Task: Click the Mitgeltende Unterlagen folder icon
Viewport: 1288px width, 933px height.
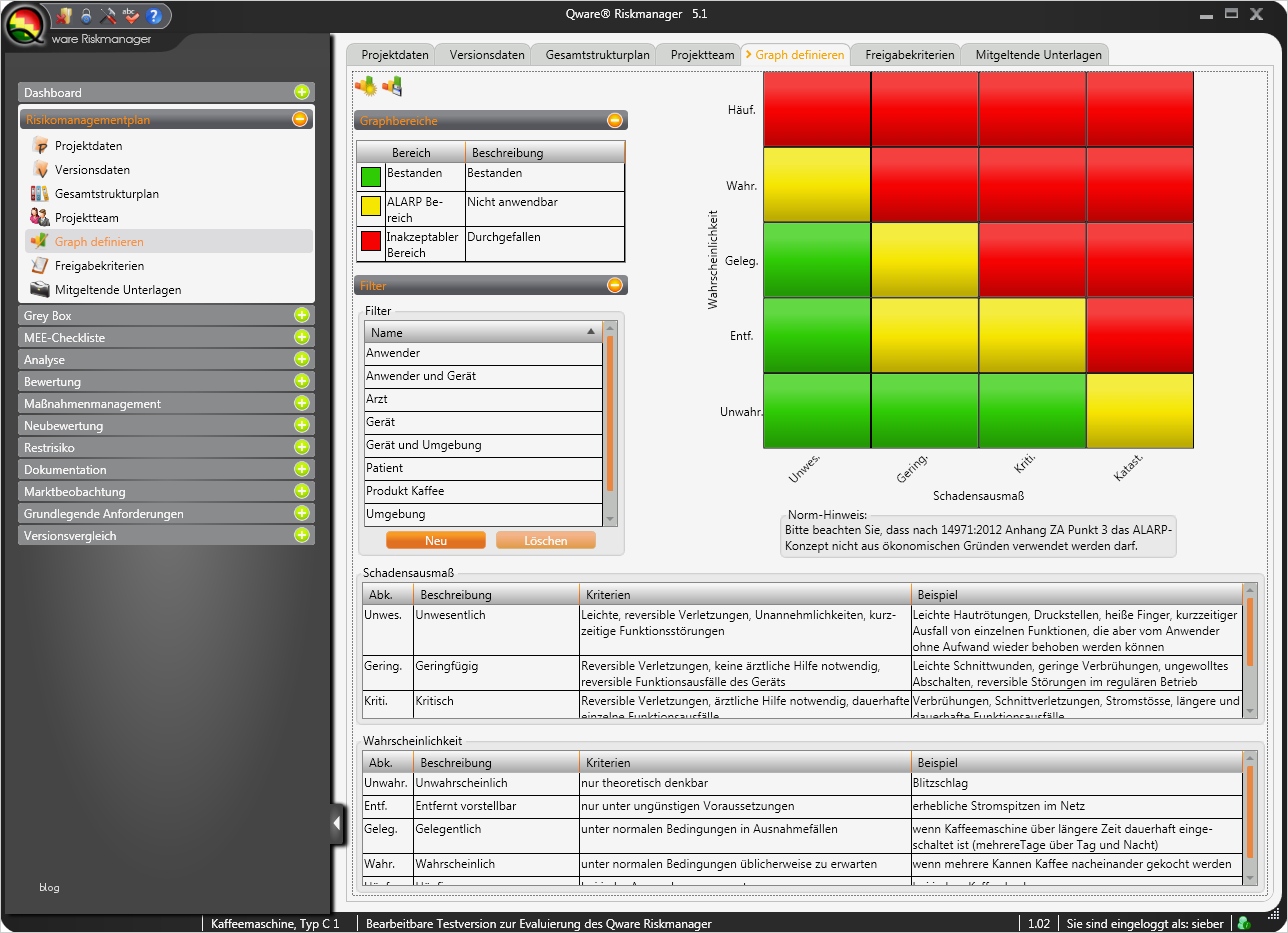Action: (40, 290)
